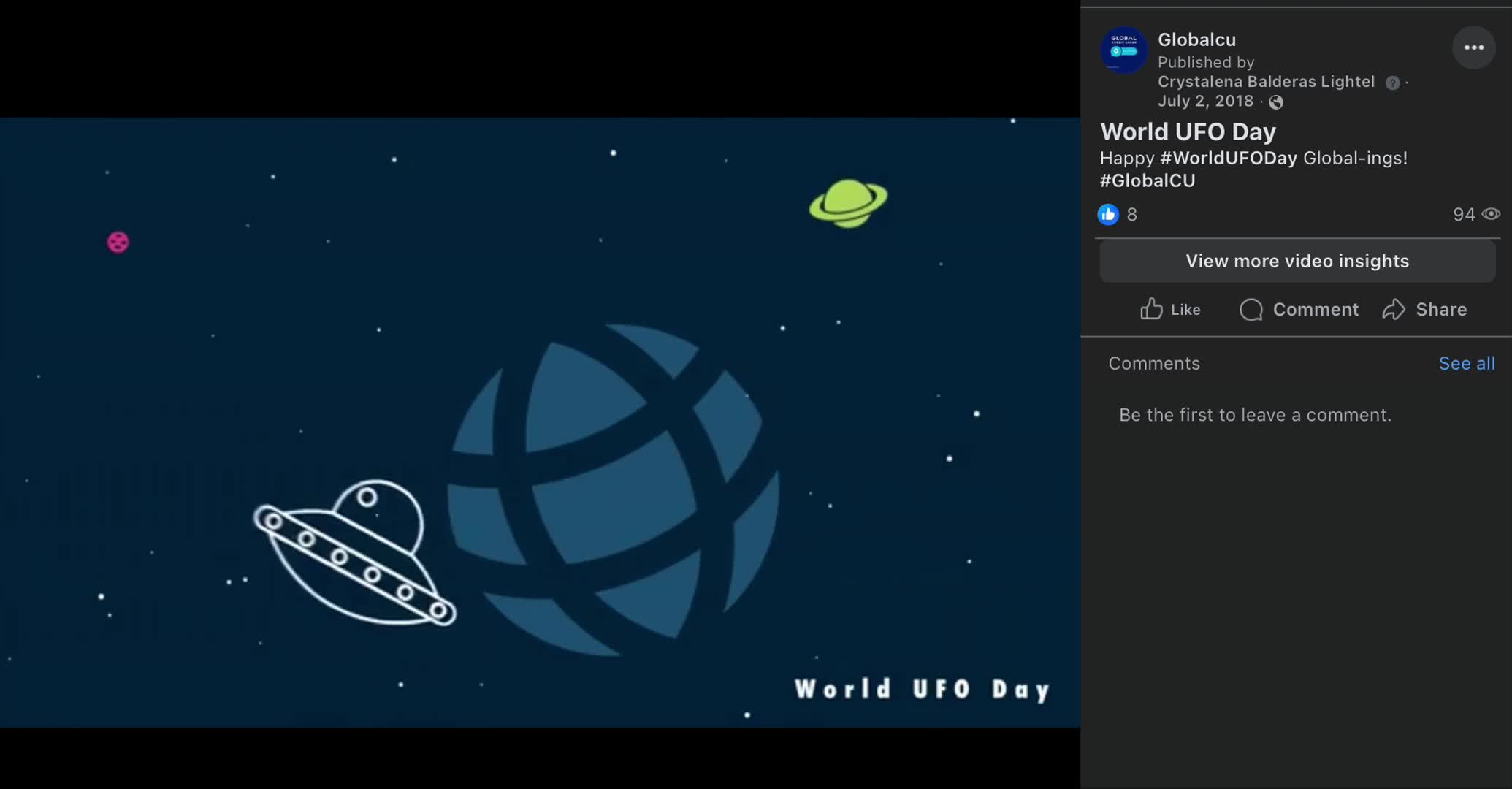Screen dimensions: 1512x789
Task: Click the question mark help icon
Action: [1392, 83]
